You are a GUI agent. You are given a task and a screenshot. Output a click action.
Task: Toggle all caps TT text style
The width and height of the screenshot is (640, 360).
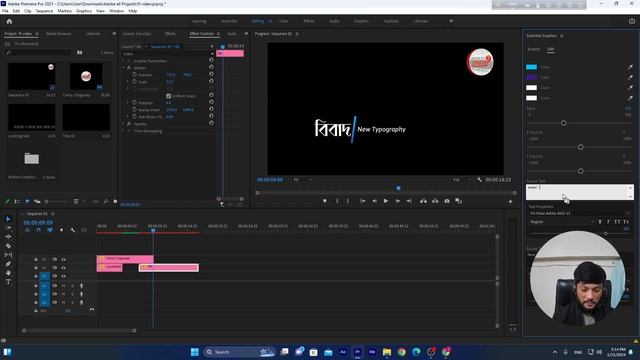point(617,222)
